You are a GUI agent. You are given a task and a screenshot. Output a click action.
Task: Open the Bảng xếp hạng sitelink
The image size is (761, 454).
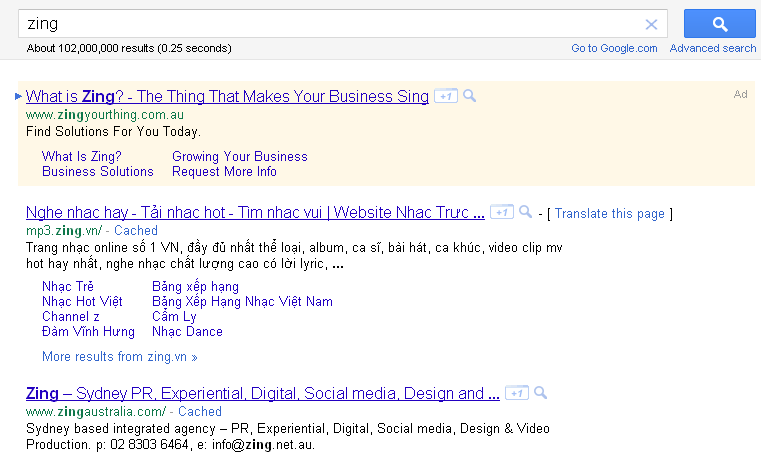(x=196, y=286)
